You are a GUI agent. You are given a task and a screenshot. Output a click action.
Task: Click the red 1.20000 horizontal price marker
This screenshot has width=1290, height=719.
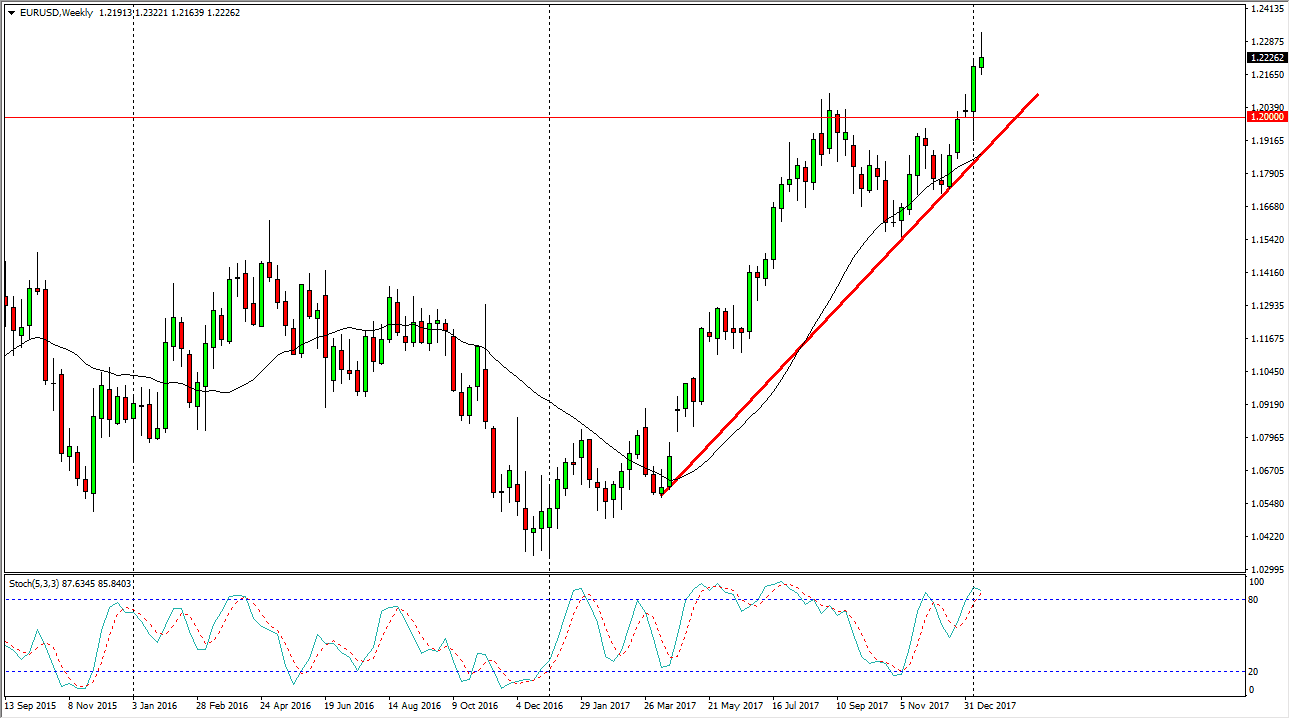tap(1266, 117)
